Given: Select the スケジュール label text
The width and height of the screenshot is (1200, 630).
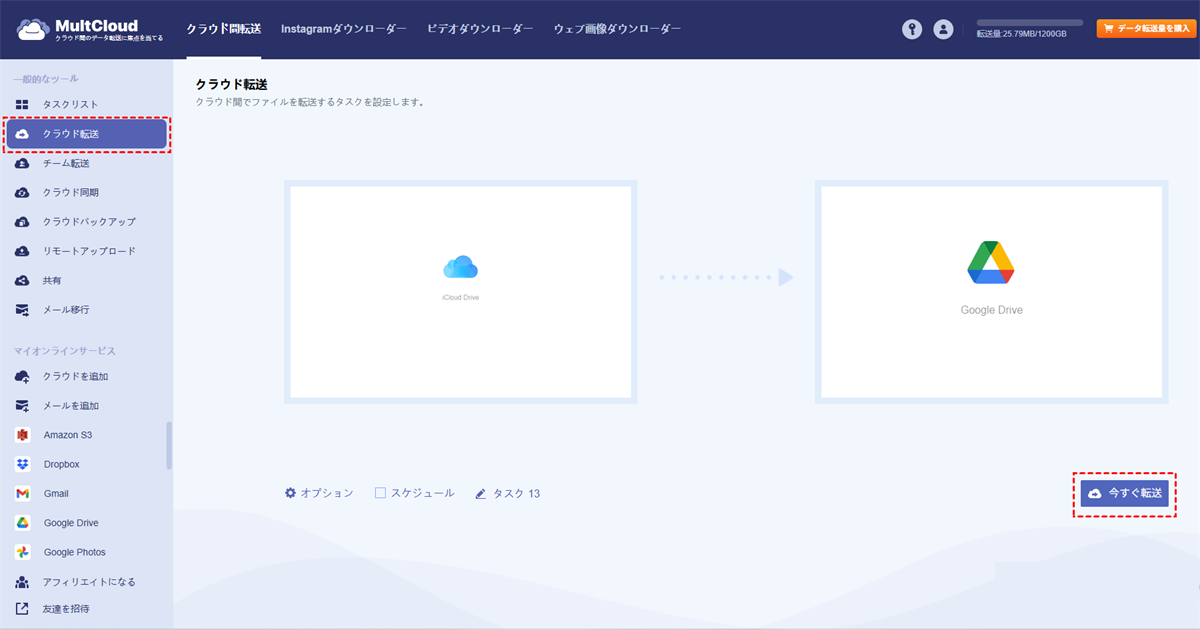Looking at the screenshot, I should pos(422,493).
